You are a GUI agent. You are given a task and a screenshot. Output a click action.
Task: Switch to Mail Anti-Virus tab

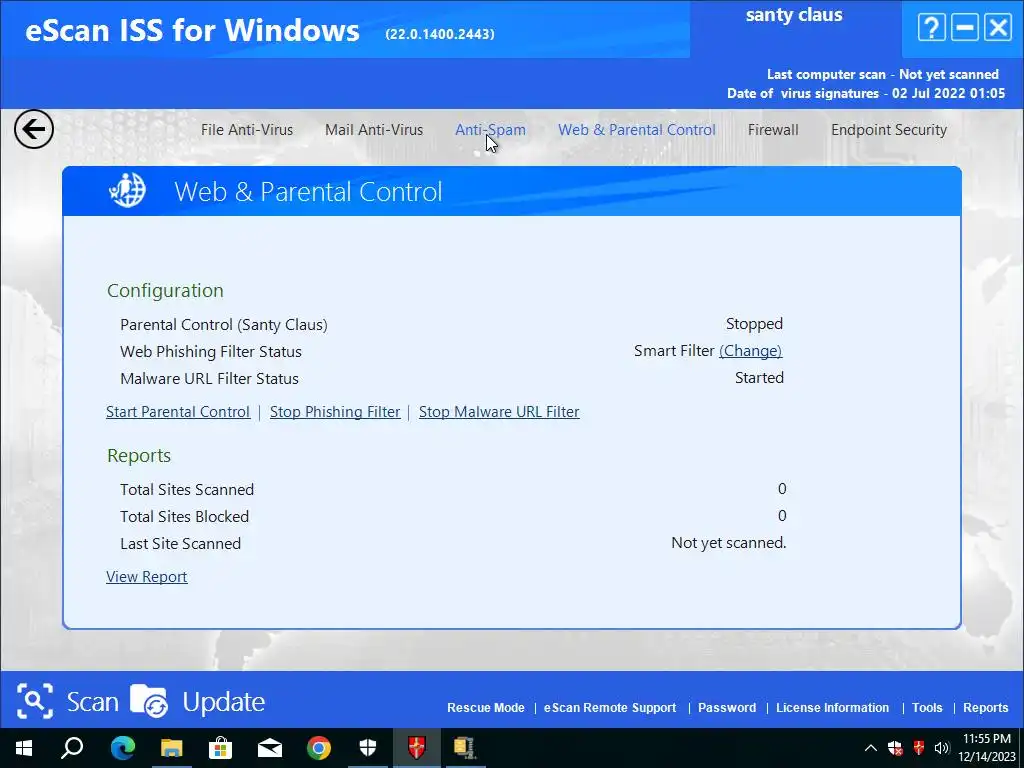374,130
